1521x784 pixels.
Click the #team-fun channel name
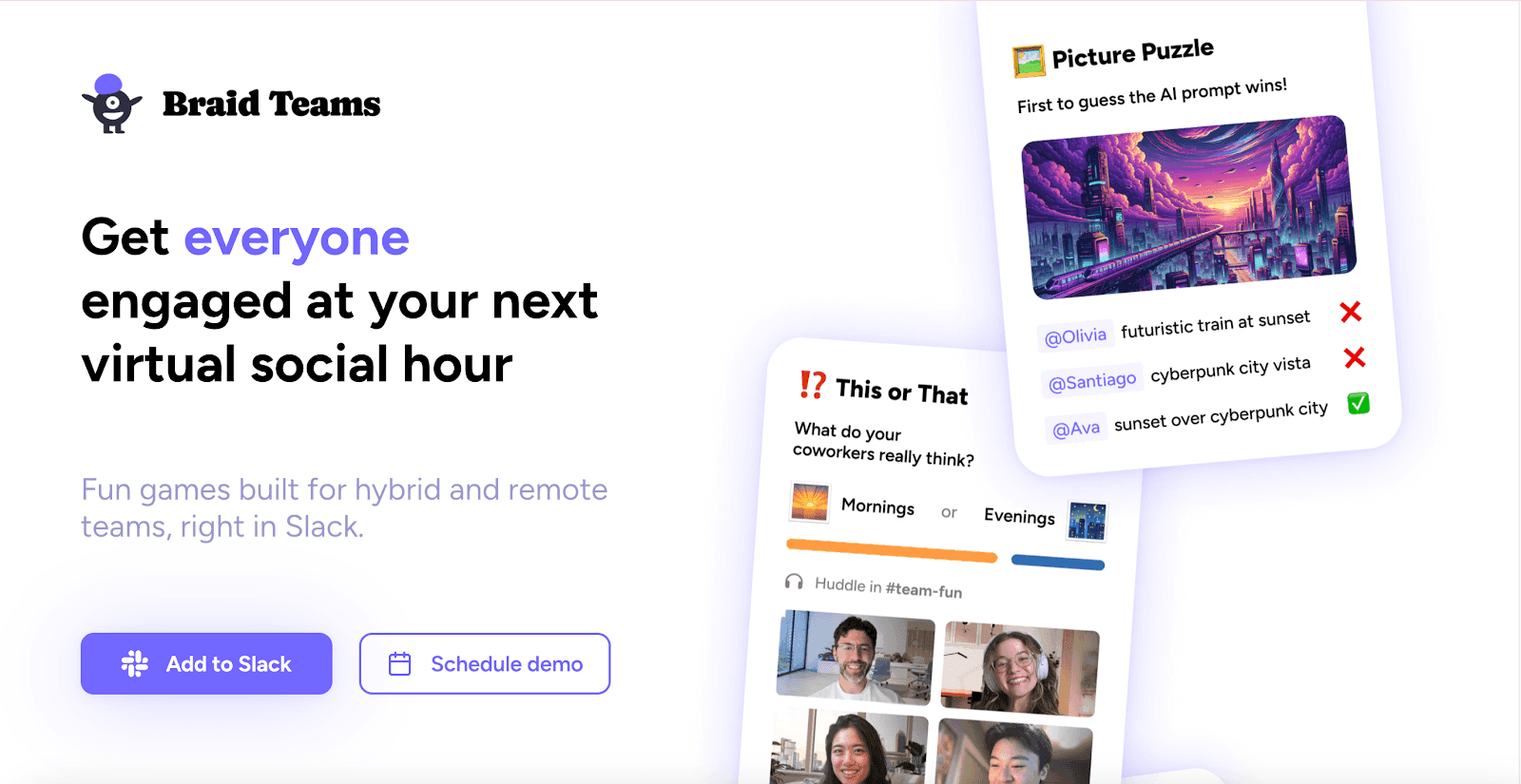click(x=924, y=590)
